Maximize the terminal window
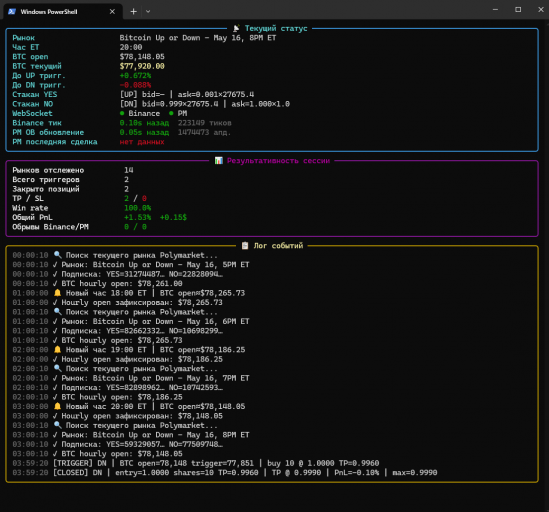Image resolution: width=549 pixels, height=512 pixels. coord(518,10)
